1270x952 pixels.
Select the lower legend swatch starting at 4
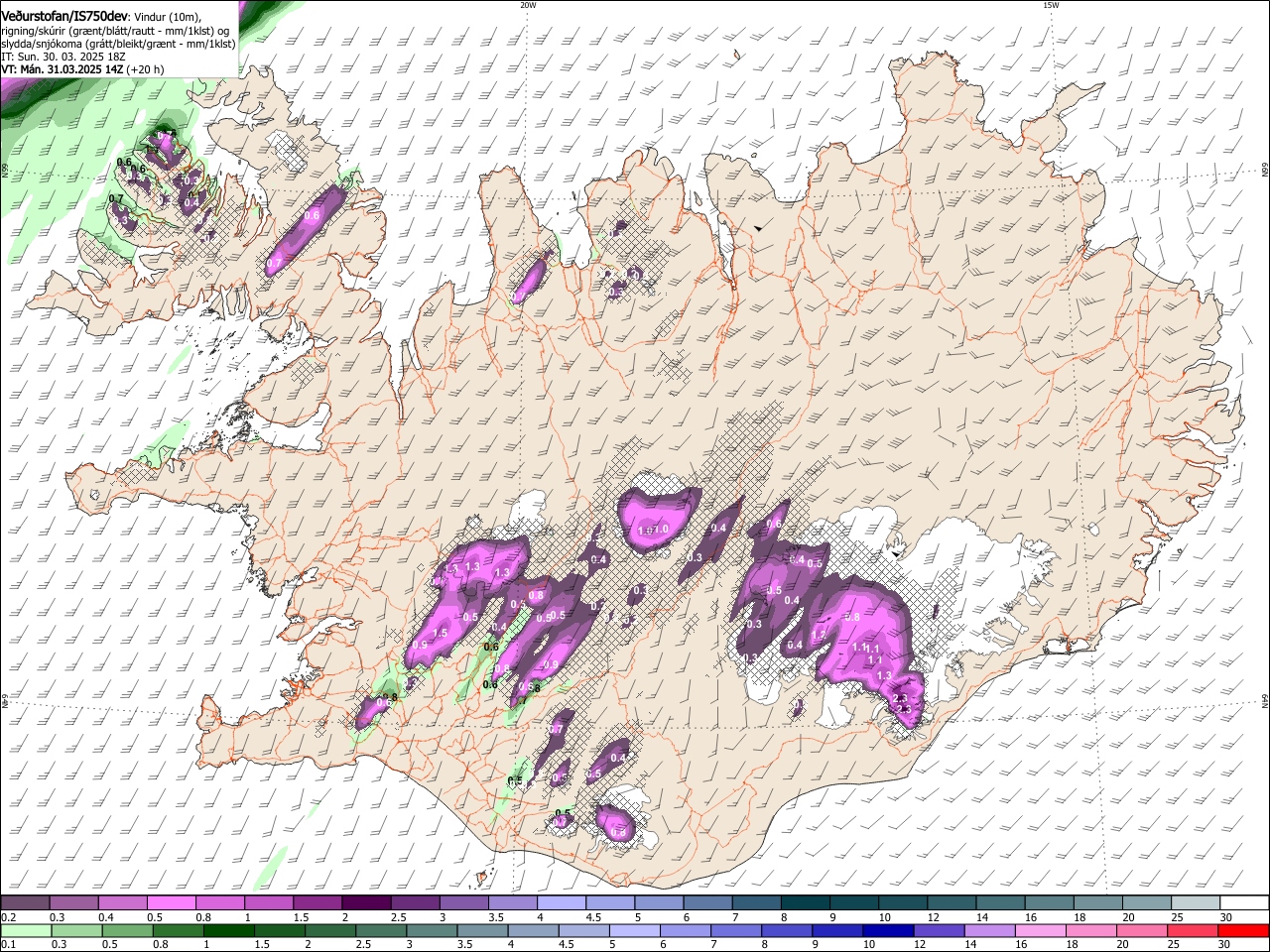(532, 930)
